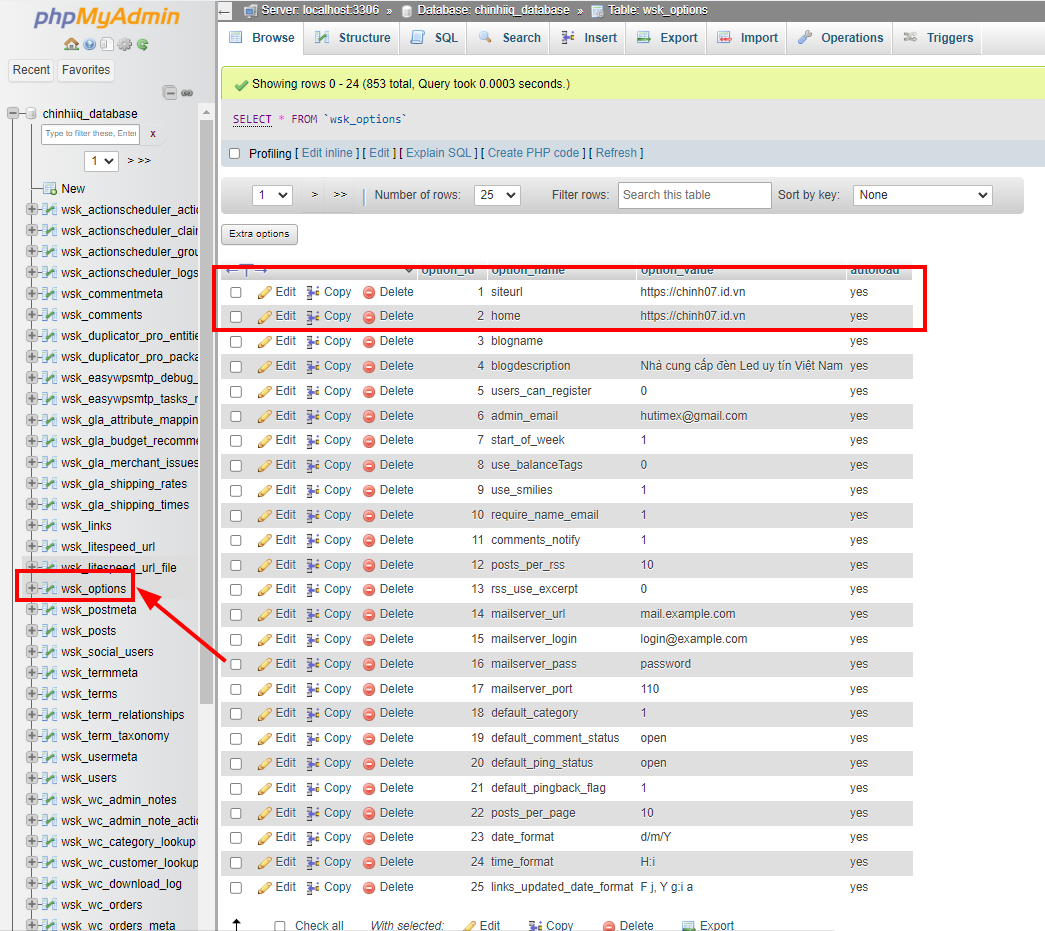Click the collapse-all icon in navigation panel
Image resolution: width=1045 pixels, height=931 pixels.
[x=170, y=93]
